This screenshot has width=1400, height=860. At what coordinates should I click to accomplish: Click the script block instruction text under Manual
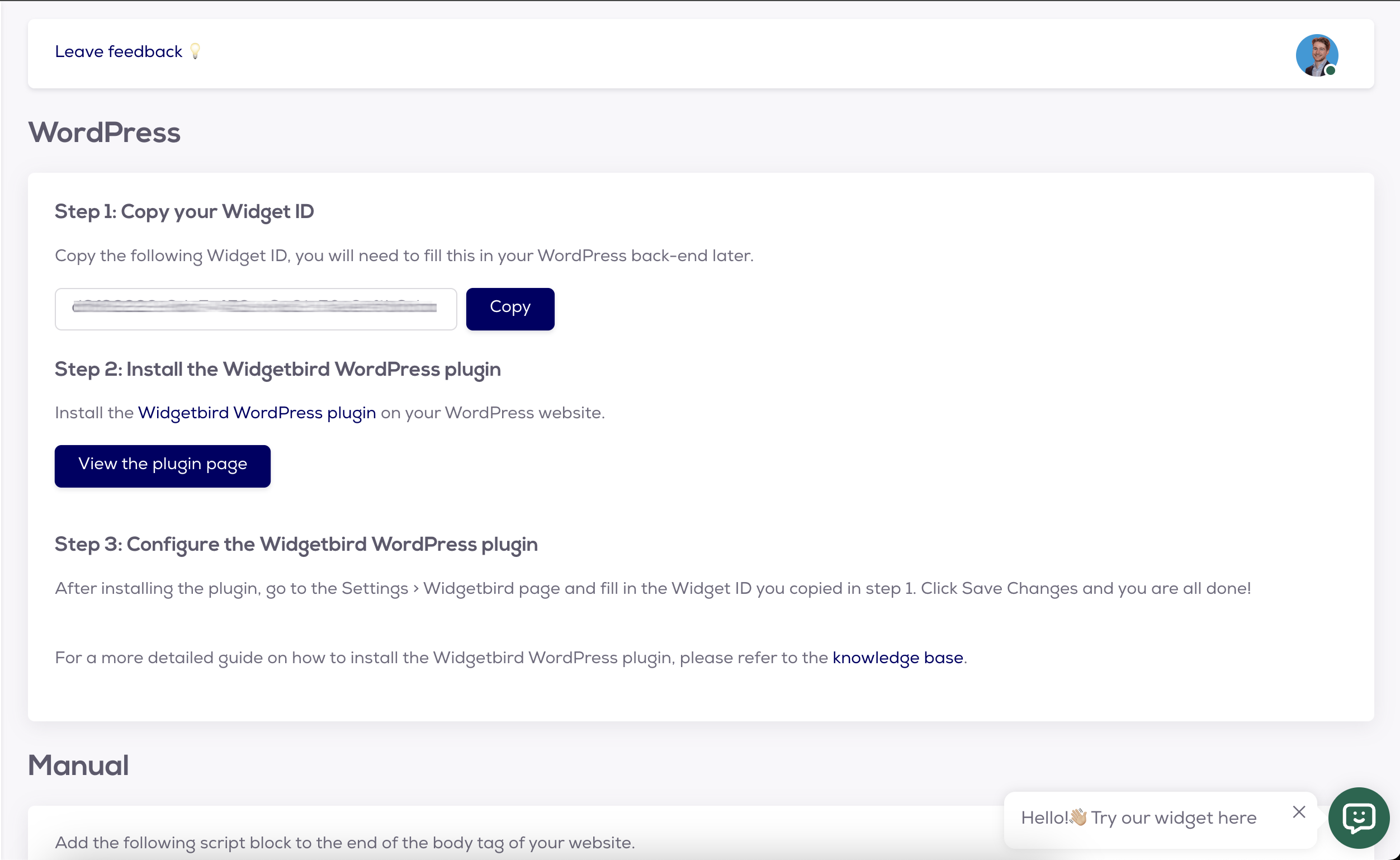tap(344, 842)
